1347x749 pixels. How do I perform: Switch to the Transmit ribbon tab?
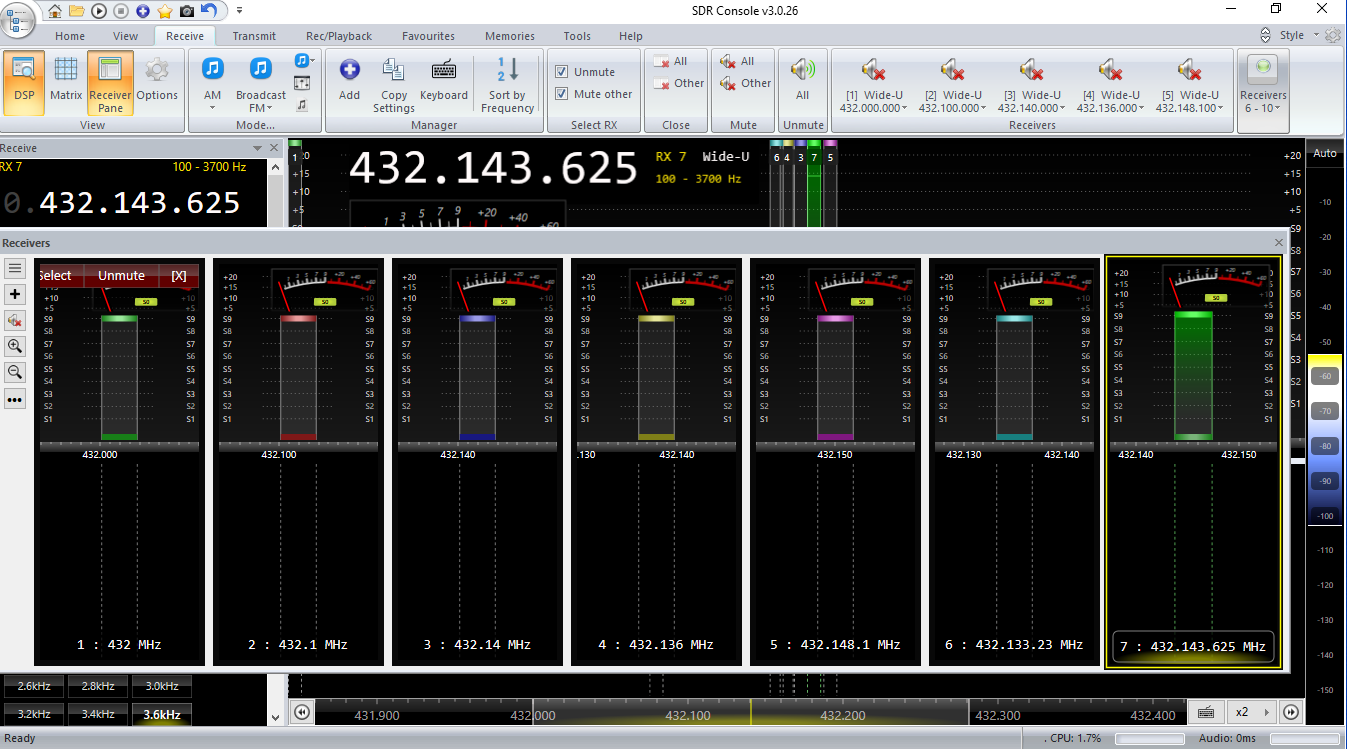click(x=254, y=36)
